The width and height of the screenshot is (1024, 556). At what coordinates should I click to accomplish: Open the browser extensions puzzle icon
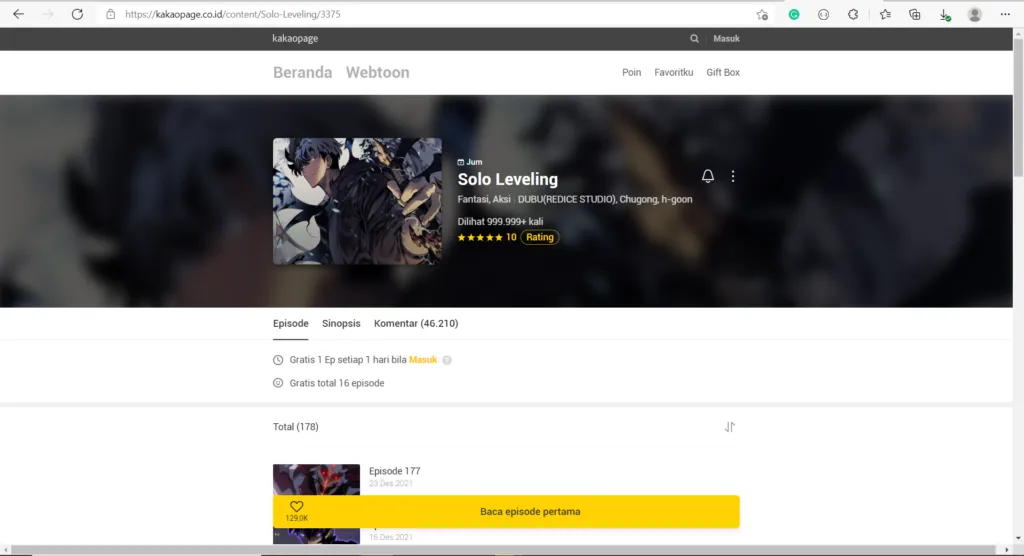pos(853,14)
